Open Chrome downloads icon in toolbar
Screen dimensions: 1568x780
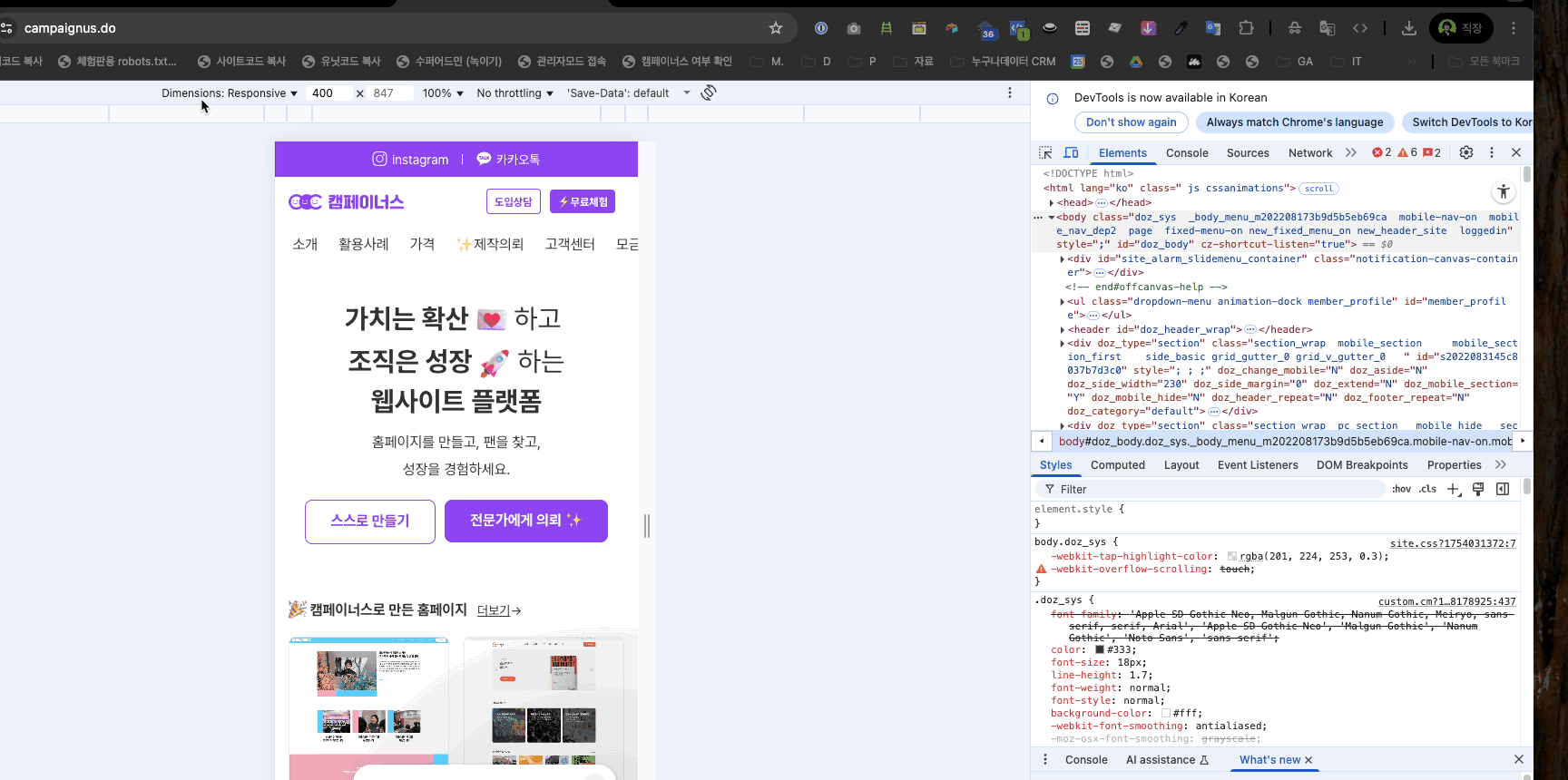[1408, 28]
